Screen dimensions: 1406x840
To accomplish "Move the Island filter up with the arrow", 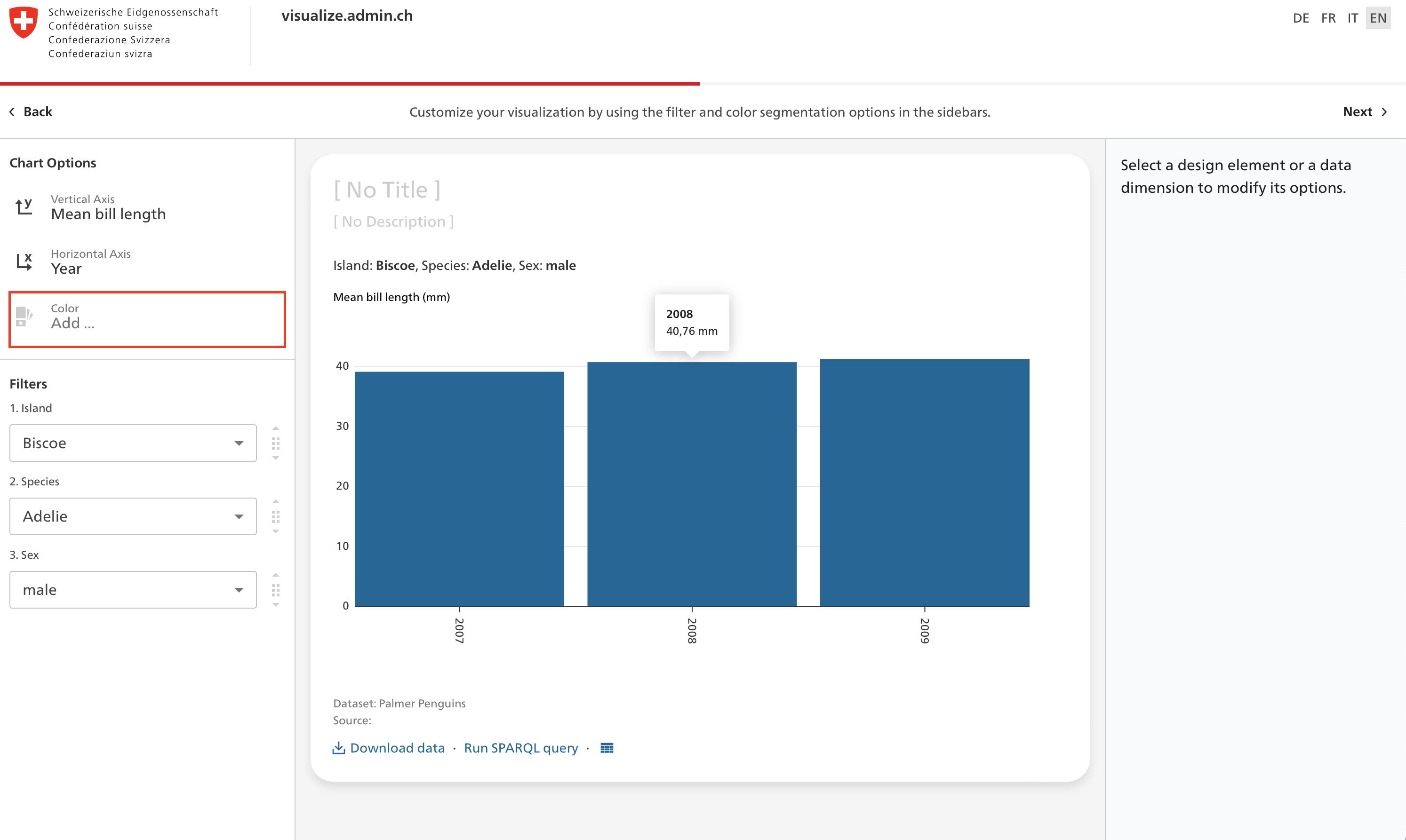I will 276,428.
